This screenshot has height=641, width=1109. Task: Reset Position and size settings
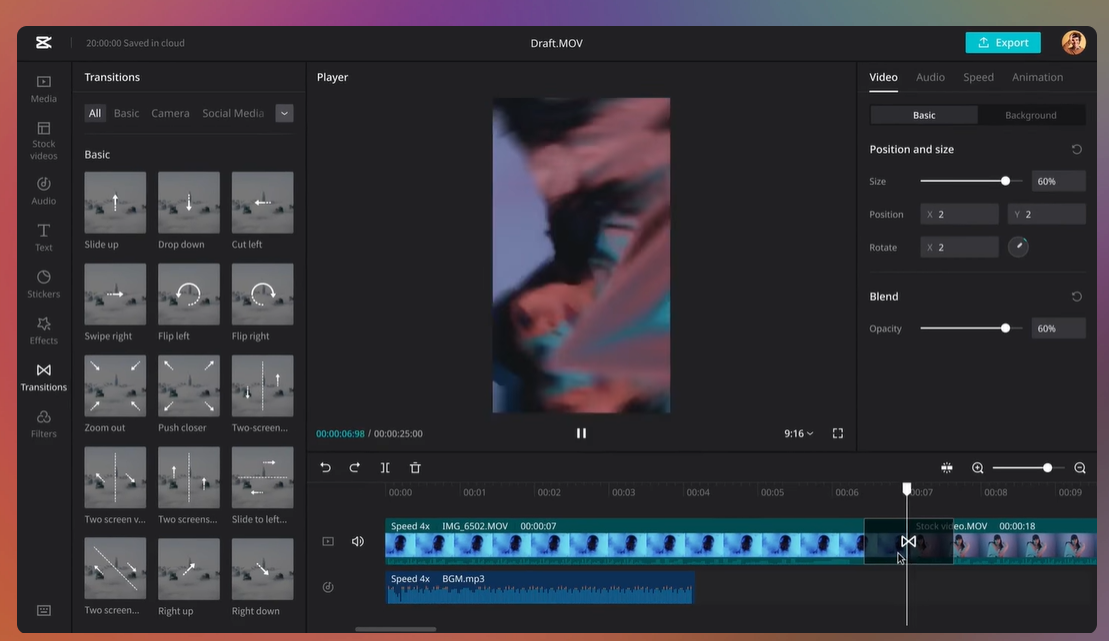coord(1076,149)
